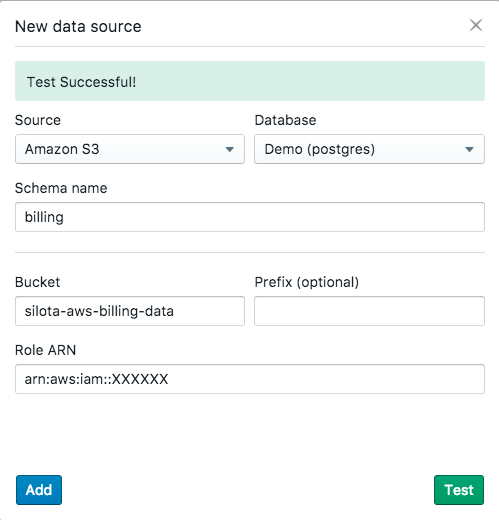Click the arrow on the Source combo box
499x520 pixels.
[229, 149]
